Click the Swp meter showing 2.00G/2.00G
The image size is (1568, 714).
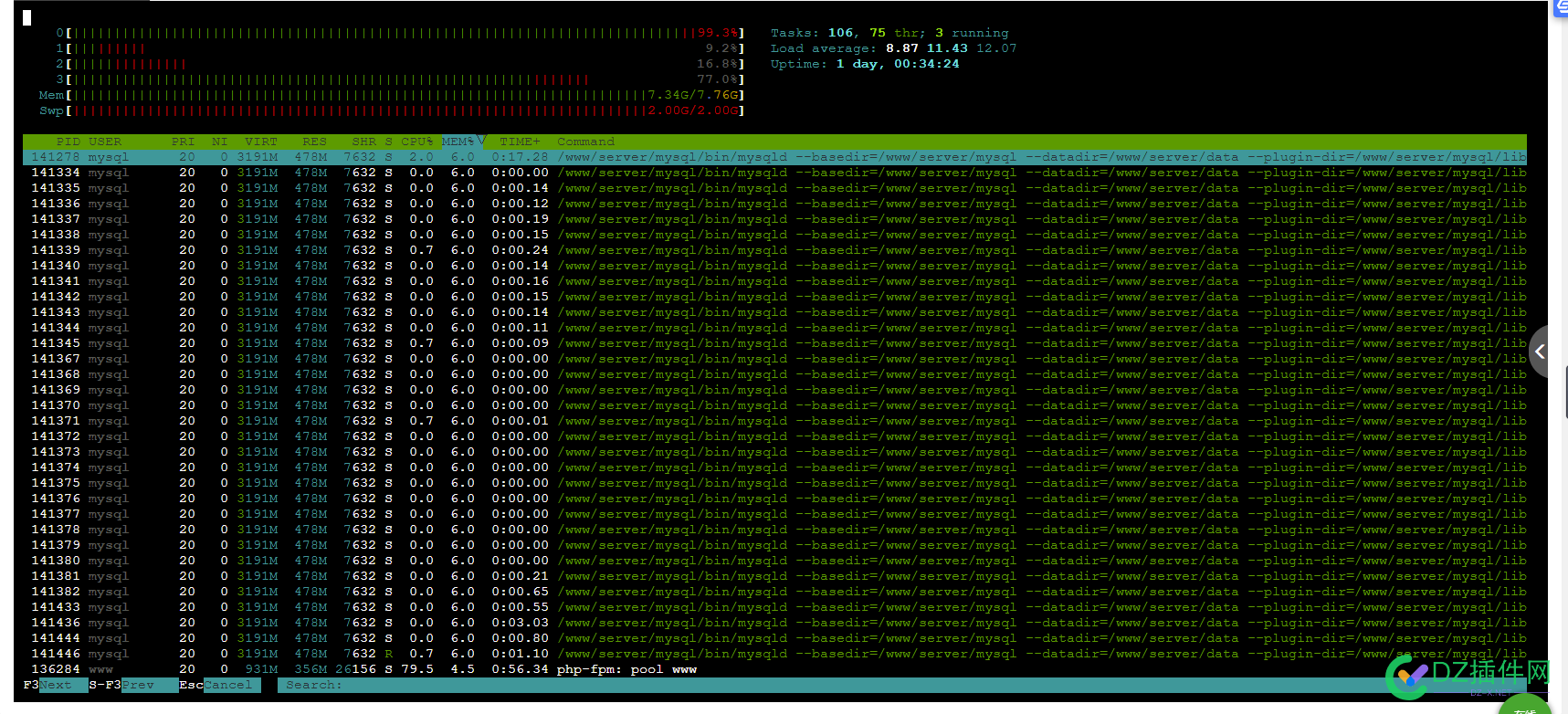(392, 110)
